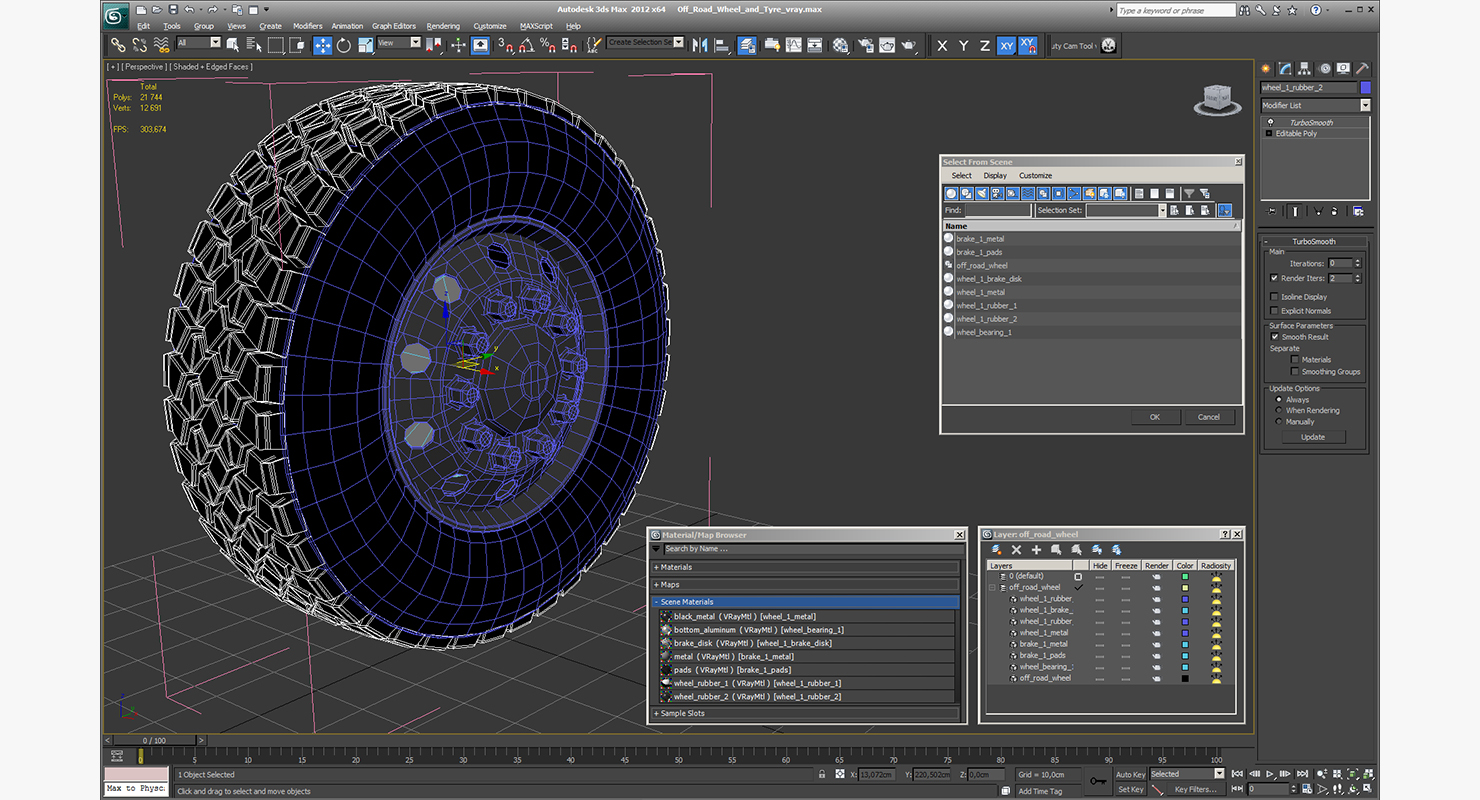Enable Separate by Materials checkbox
The width and height of the screenshot is (1480, 800).
pos(1295,359)
